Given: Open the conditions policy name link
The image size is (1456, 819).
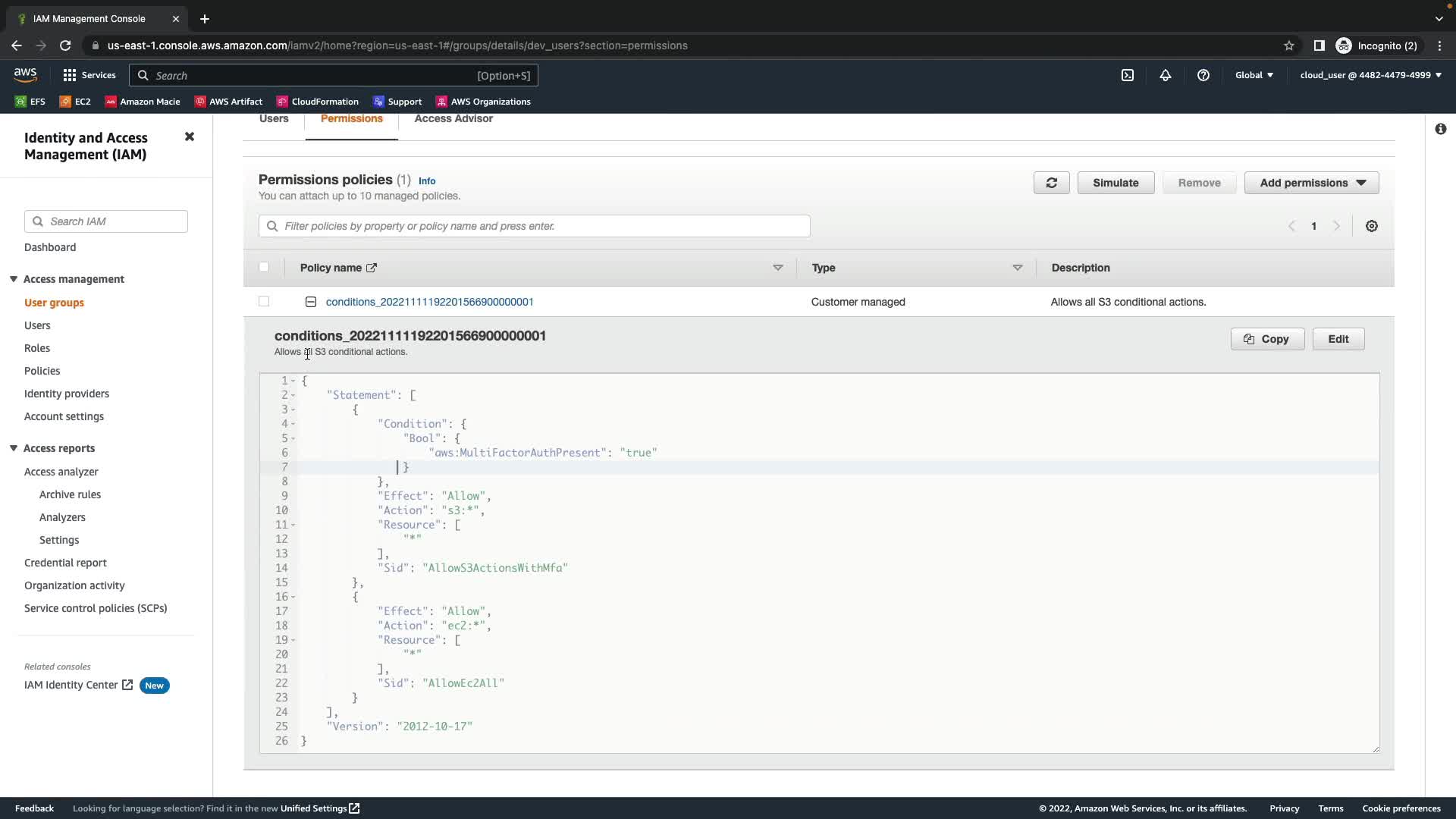Looking at the screenshot, I should [429, 302].
